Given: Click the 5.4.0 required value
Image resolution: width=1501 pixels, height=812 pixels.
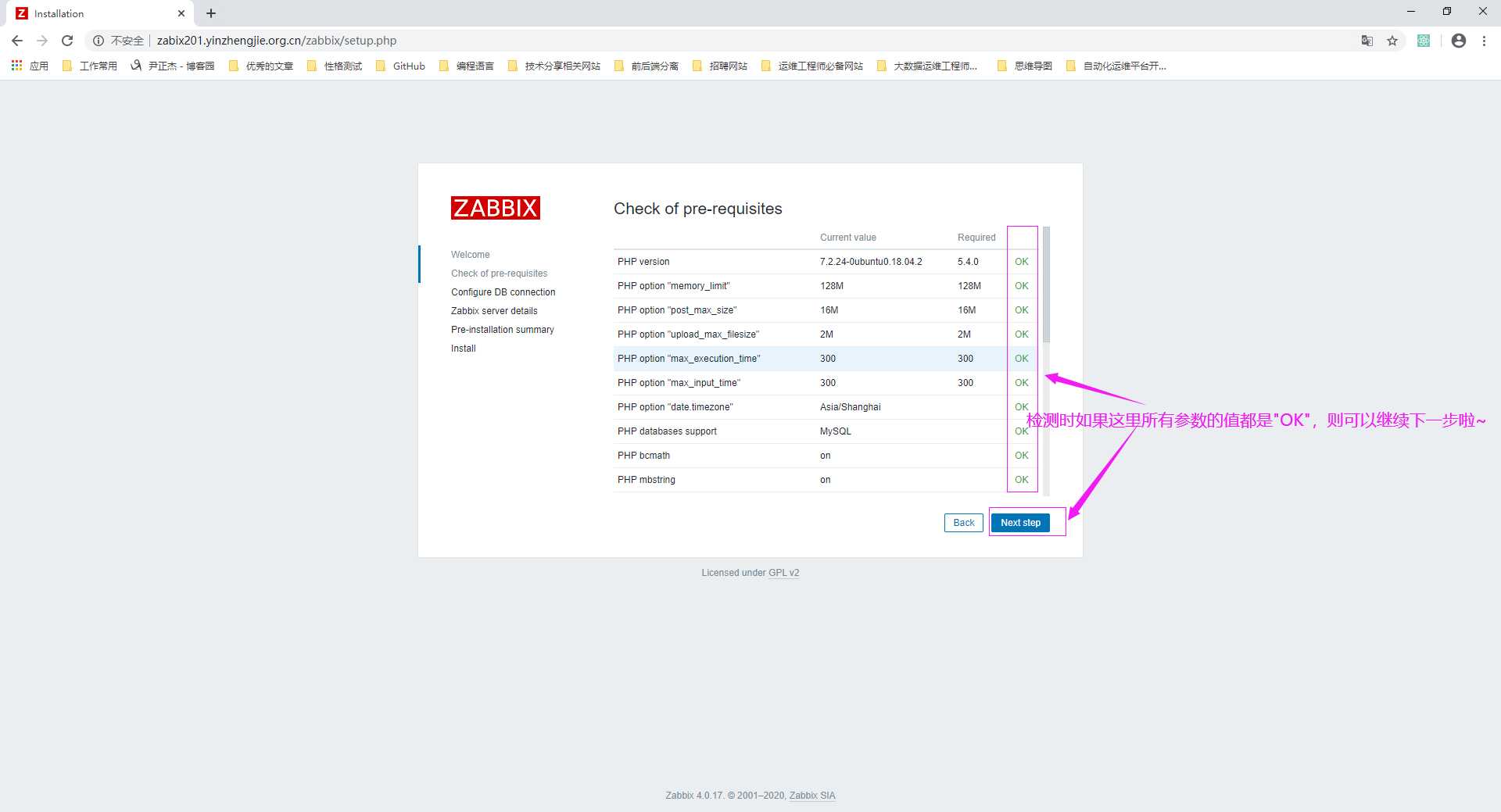Looking at the screenshot, I should 968,262.
